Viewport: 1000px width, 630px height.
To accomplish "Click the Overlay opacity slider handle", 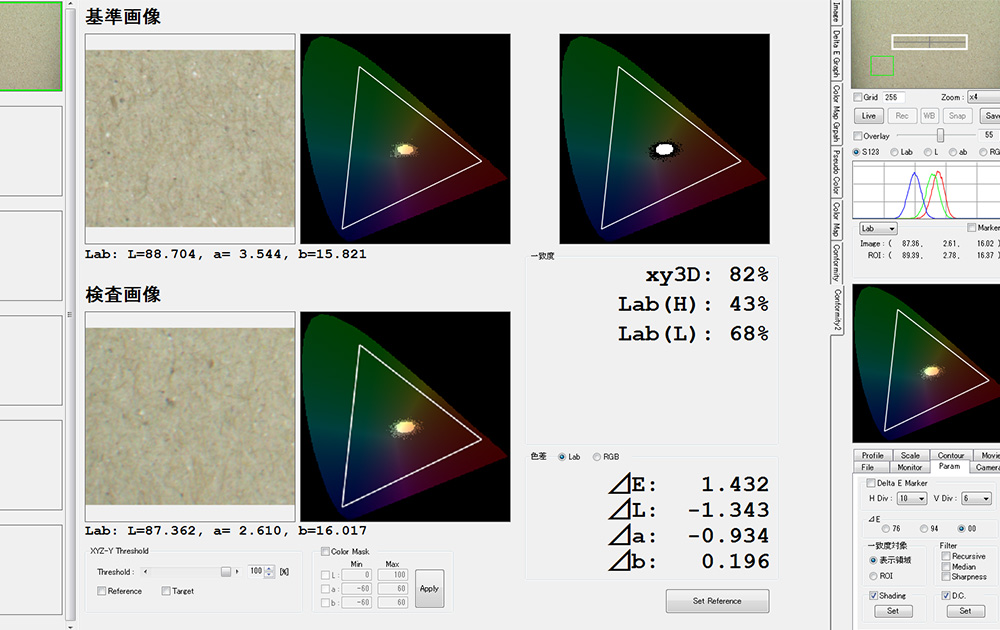I will point(940,135).
